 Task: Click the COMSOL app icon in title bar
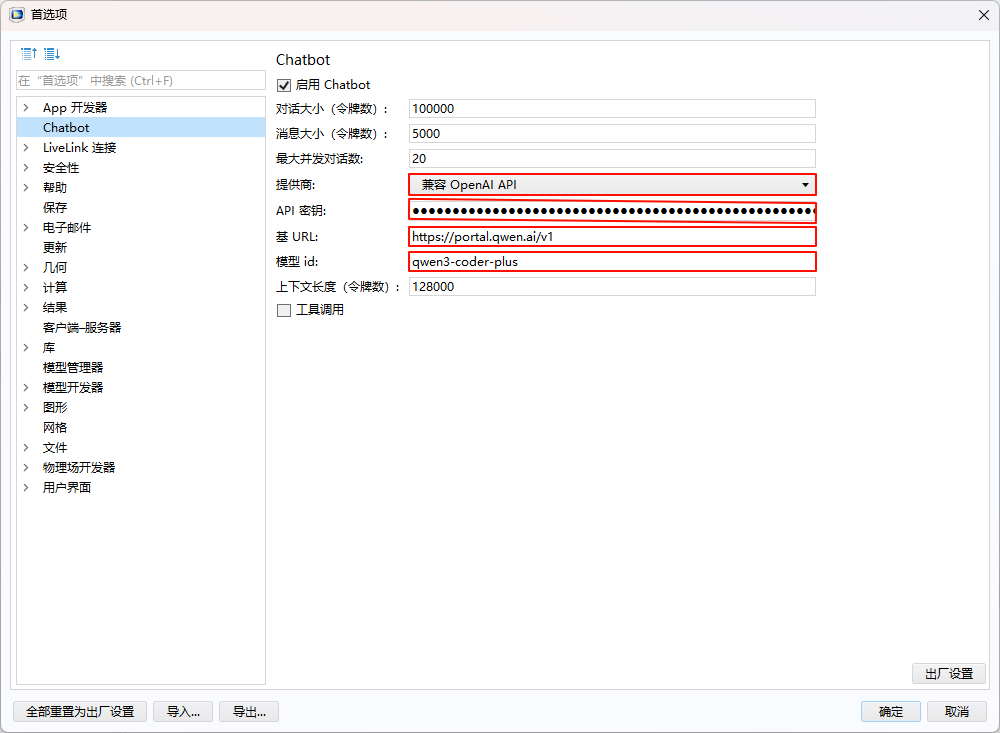(x=17, y=14)
